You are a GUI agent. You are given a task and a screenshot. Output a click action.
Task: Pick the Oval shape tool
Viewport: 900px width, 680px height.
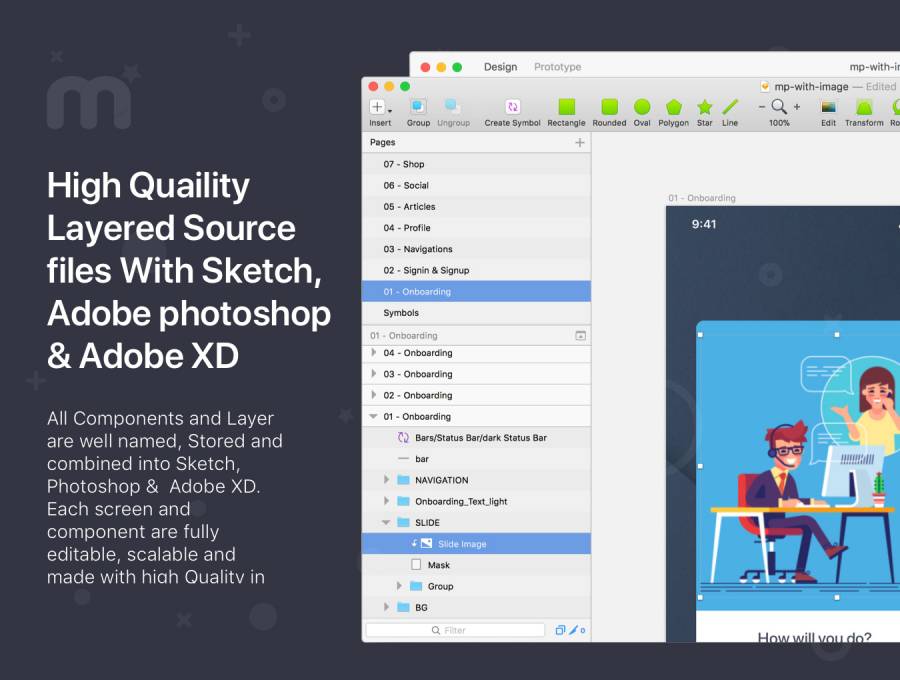[642, 107]
